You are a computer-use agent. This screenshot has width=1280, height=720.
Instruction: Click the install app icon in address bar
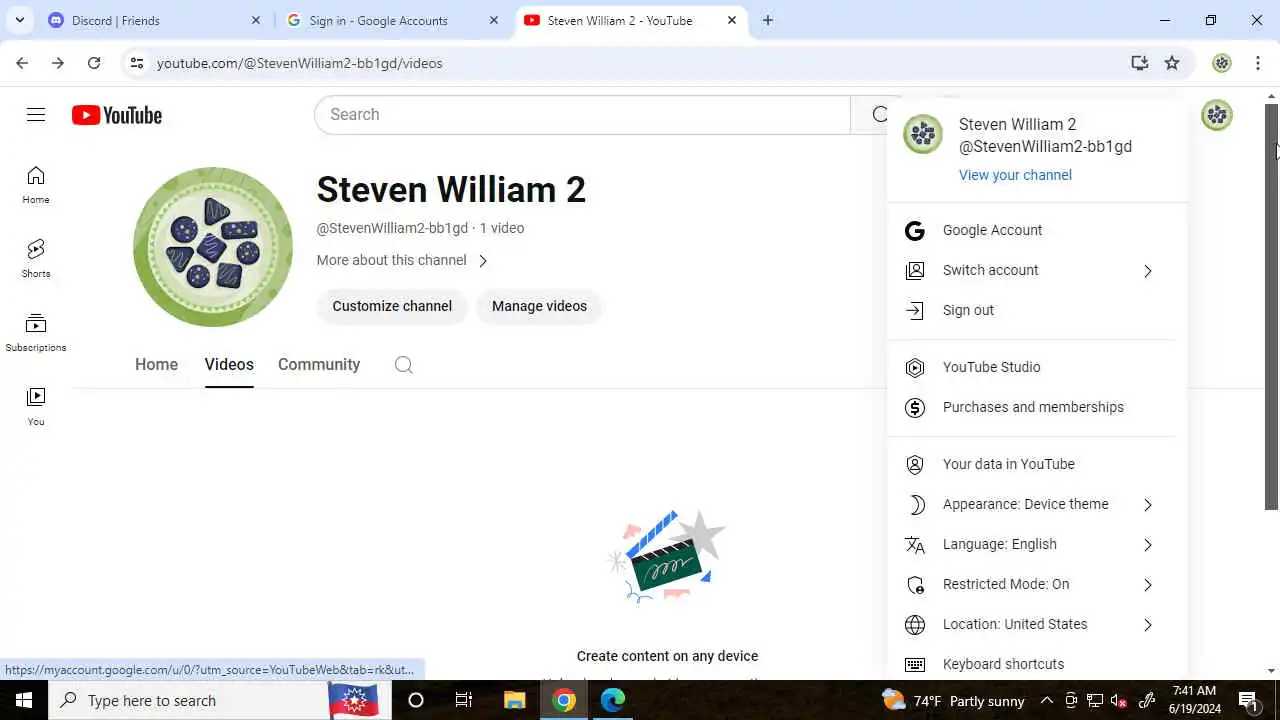[x=1139, y=63]
